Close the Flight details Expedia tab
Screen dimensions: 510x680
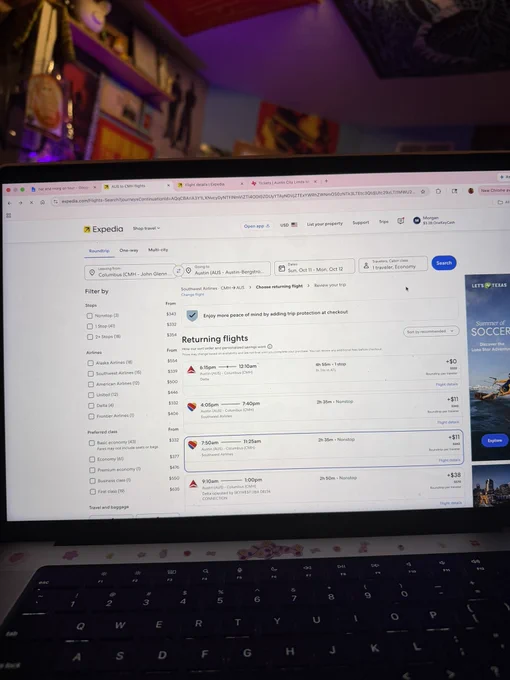click(x=242, y=184)
